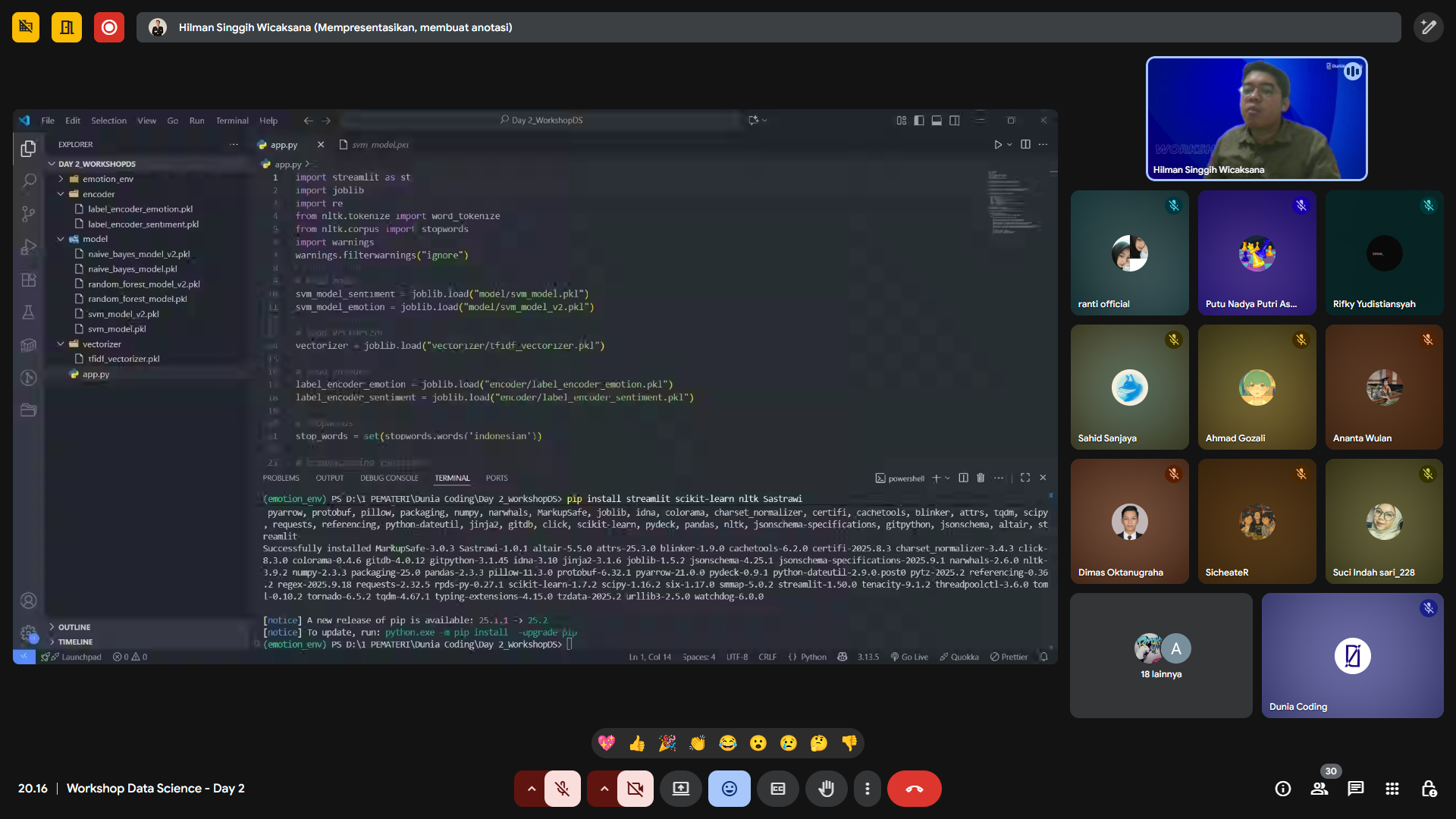Click the present screen icon
The width and height of the screenshot is (1456, 819).
coord(680,789)
